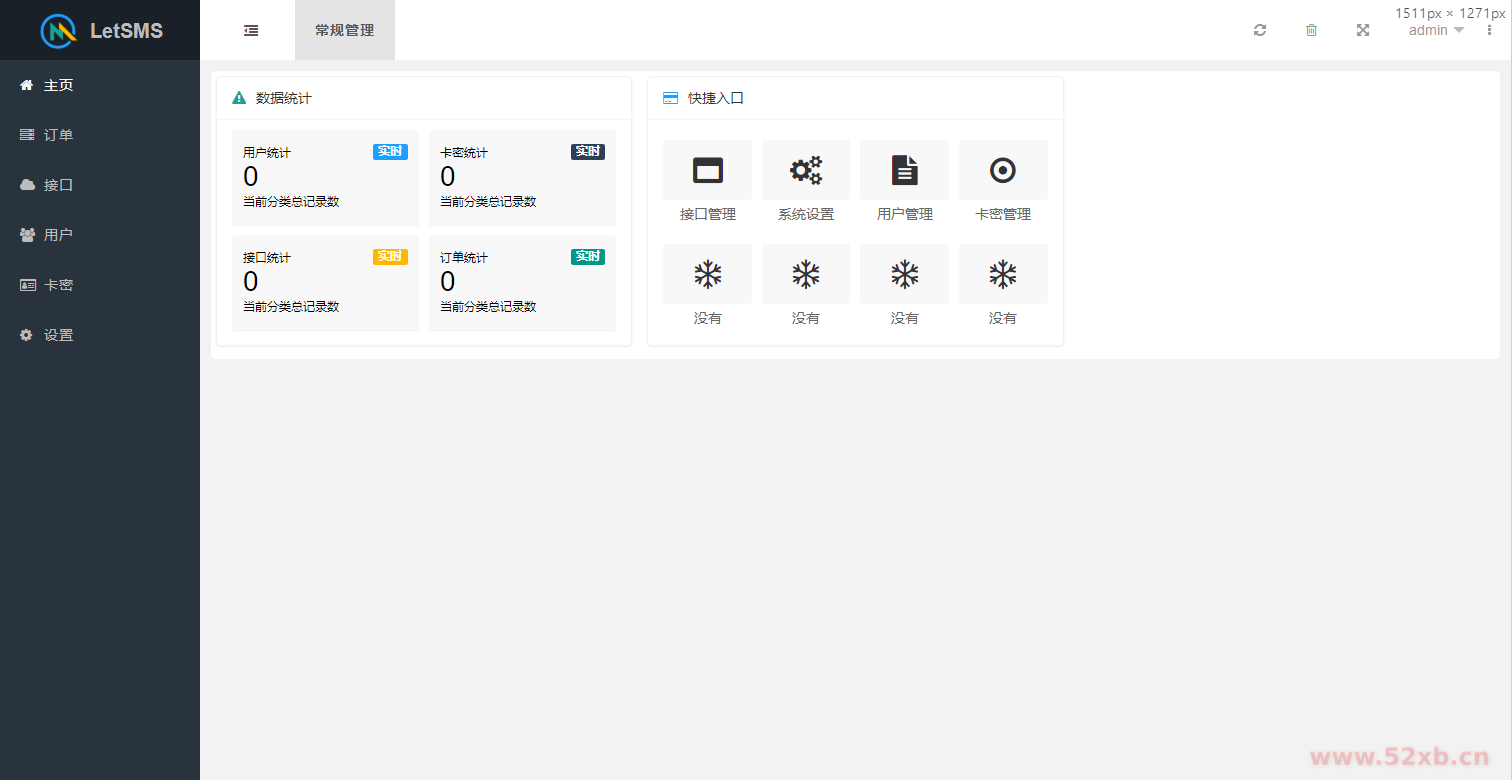Select 主页 in the sidebar
Image resolution: width=1512 pixels, height=780 pixels.
pyautogui.click(x=58, y=85)
